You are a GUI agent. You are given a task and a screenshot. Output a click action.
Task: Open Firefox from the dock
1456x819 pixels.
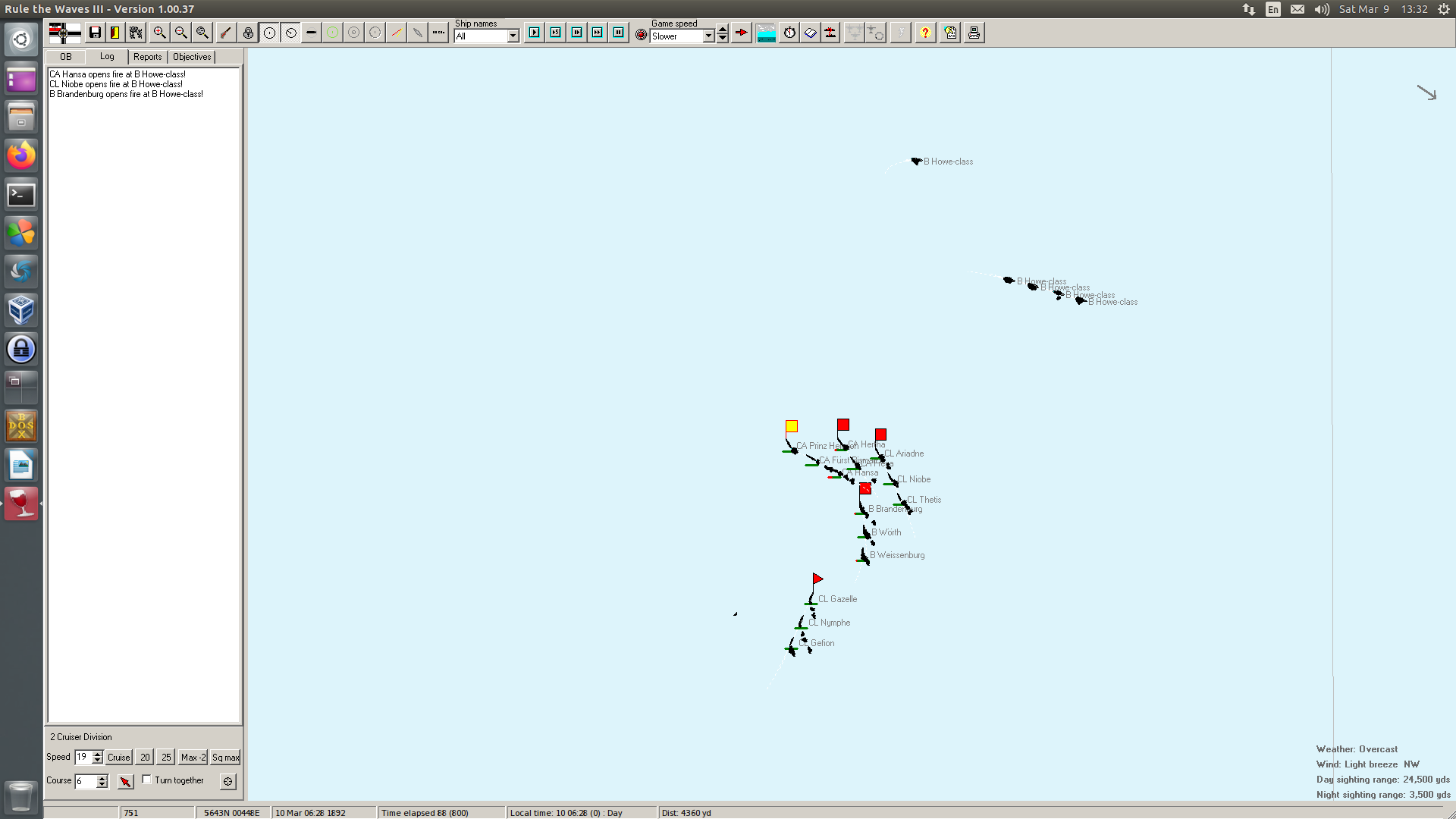pos(21,155)
